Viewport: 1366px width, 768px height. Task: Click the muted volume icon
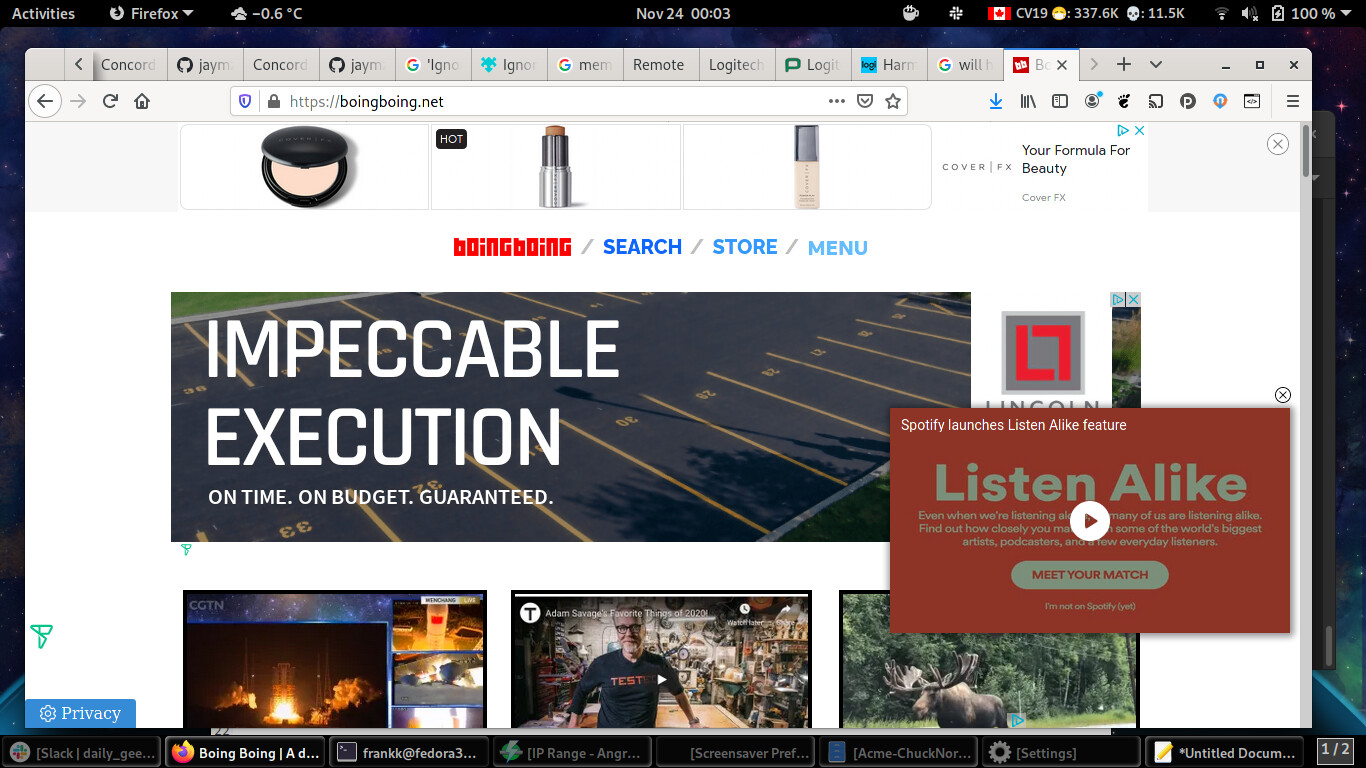[1250, 13]
